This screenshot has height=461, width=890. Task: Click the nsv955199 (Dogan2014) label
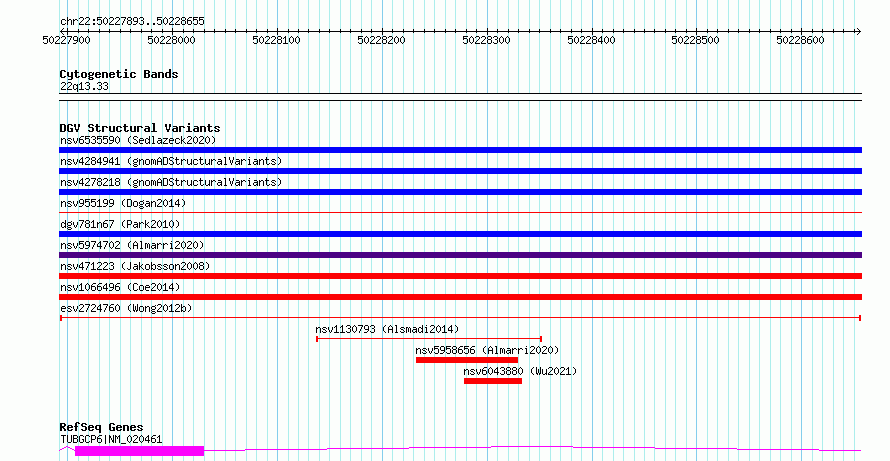point(123,203)
